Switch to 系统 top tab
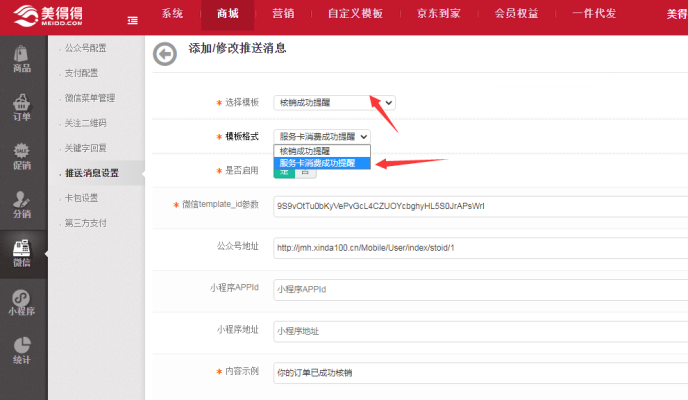 pyautogui.click(x=172, y=14)
